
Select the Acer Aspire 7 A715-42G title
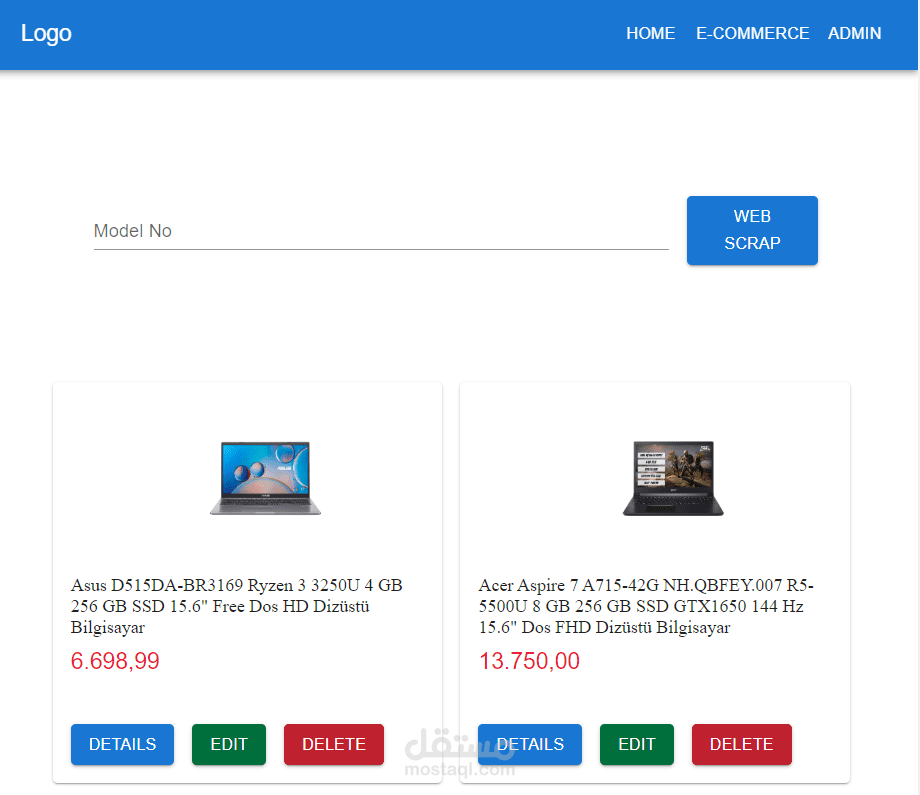[646, 606]
